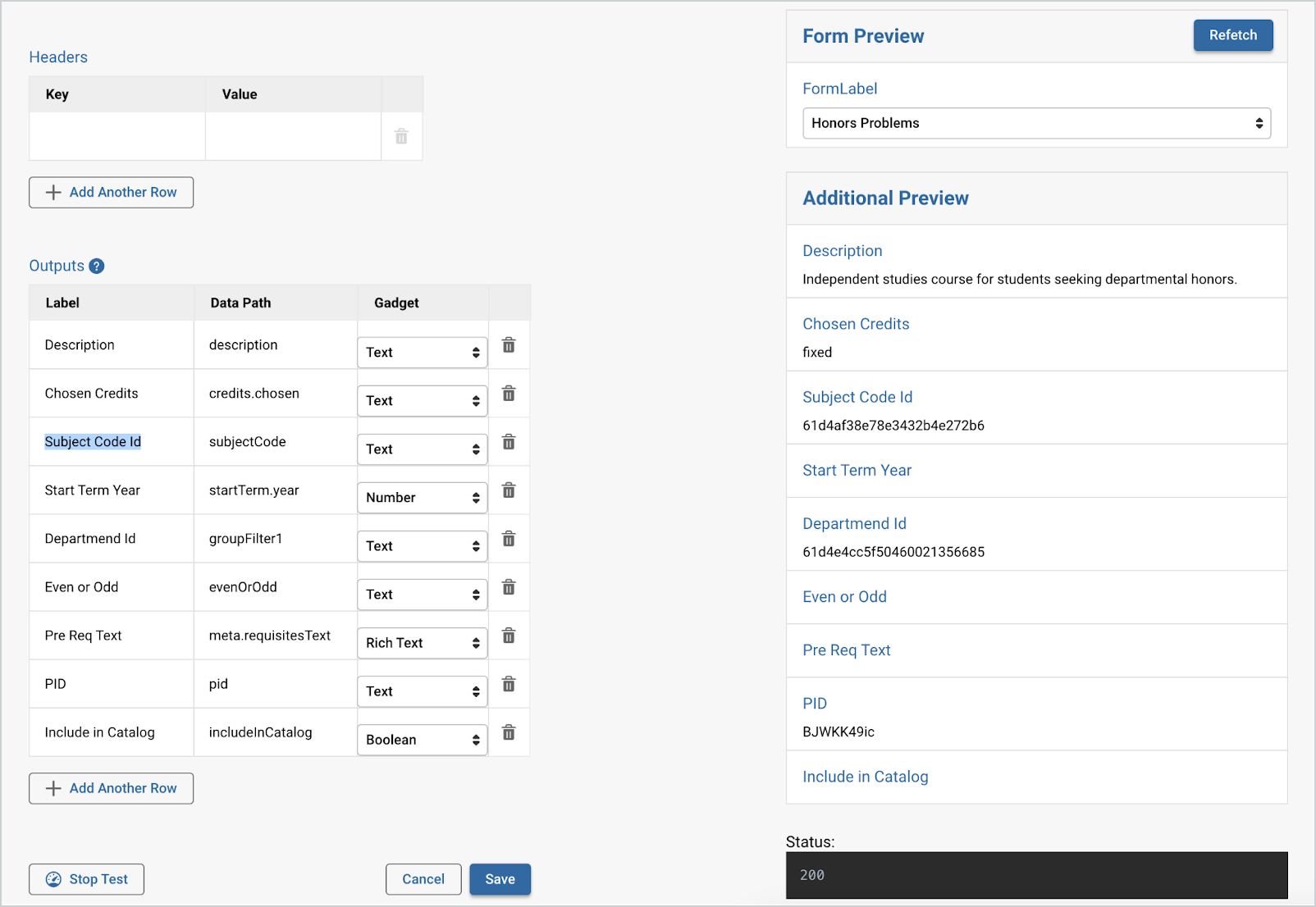This screenshot has height=907, width=1316.
Task: Click the Refetch button
Action: coord(1233,35)
